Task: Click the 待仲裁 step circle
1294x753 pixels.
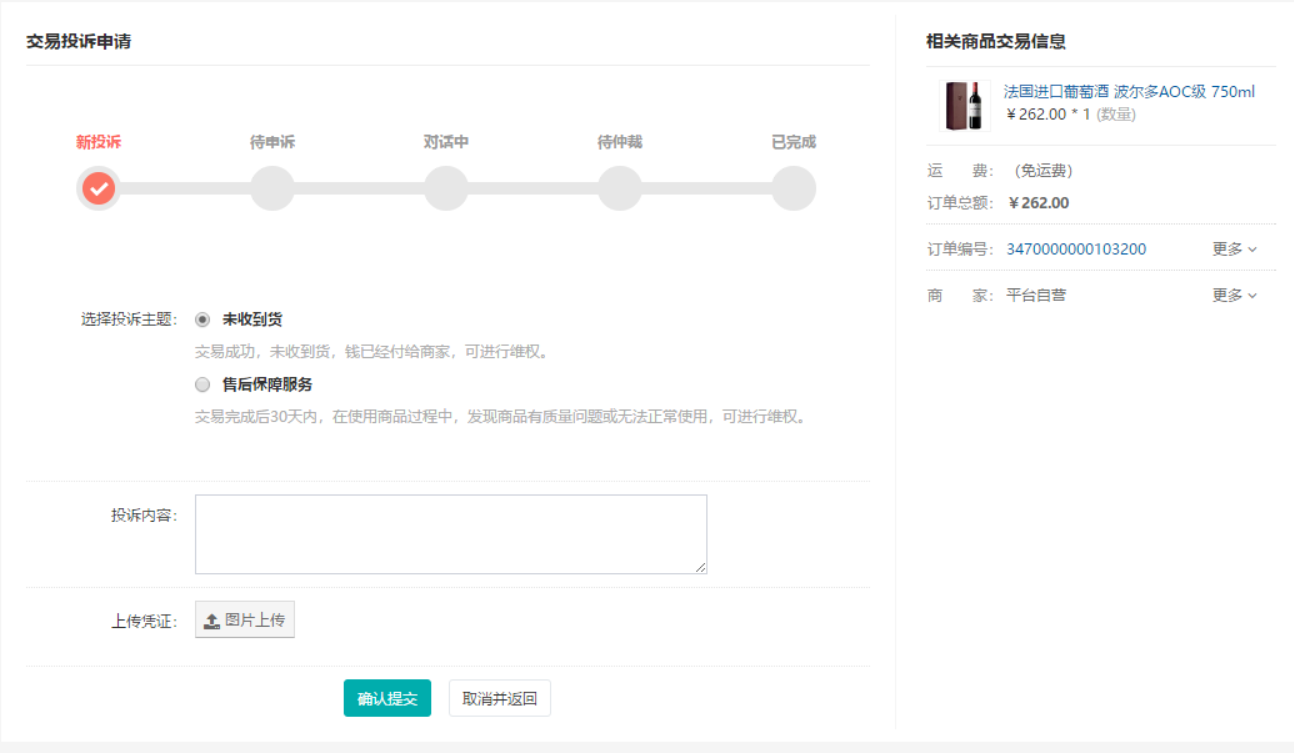Action: click(x=620, y=188)
